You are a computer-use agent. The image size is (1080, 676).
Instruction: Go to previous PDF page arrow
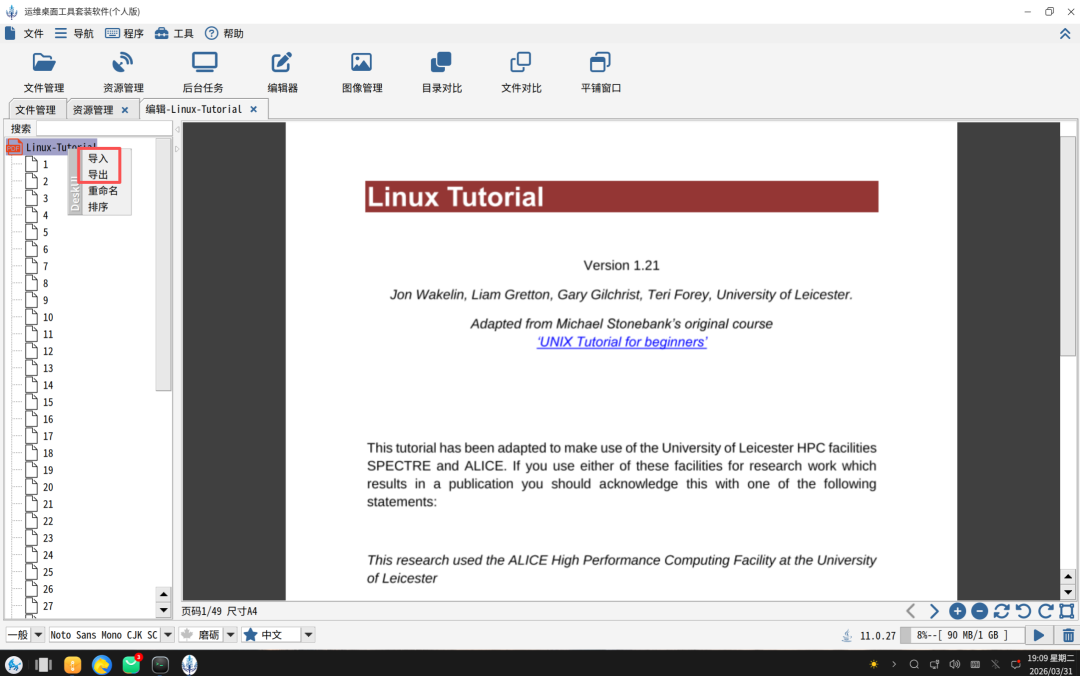click(x=911, y=611)
